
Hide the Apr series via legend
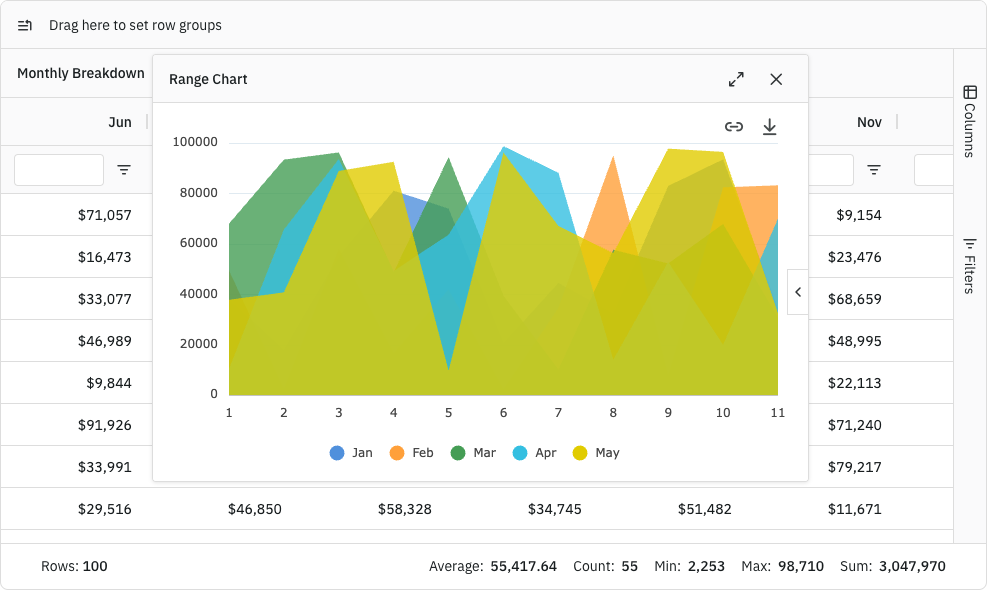(534, 453)
